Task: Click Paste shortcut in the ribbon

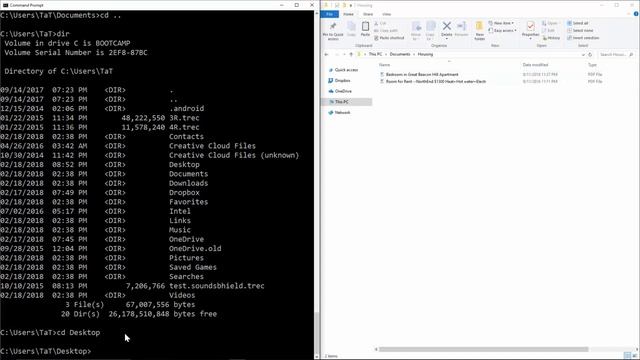Action: tap(389, 38)
